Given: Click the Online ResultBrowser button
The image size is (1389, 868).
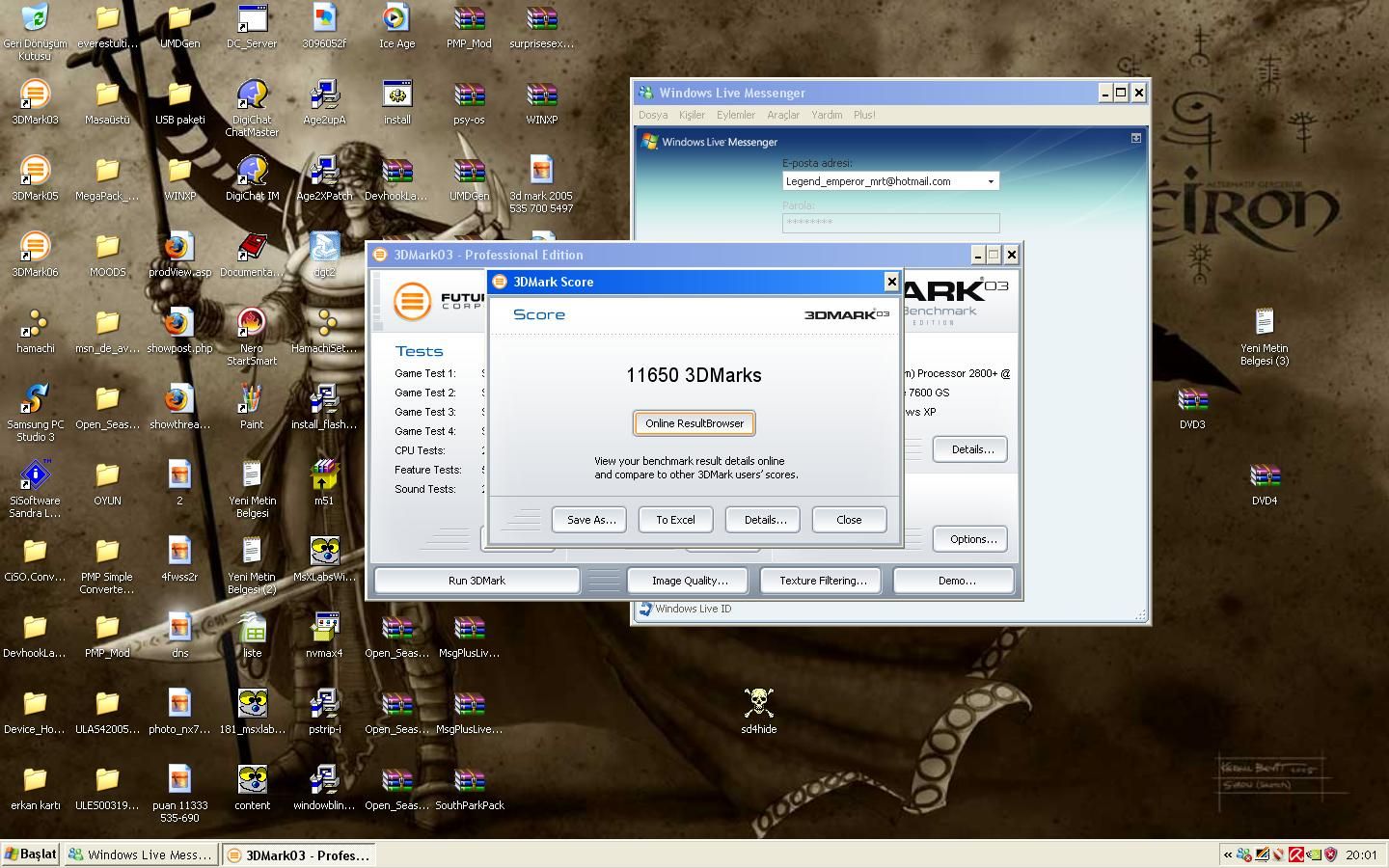Looking at the screenshot, I should (694, 423).
